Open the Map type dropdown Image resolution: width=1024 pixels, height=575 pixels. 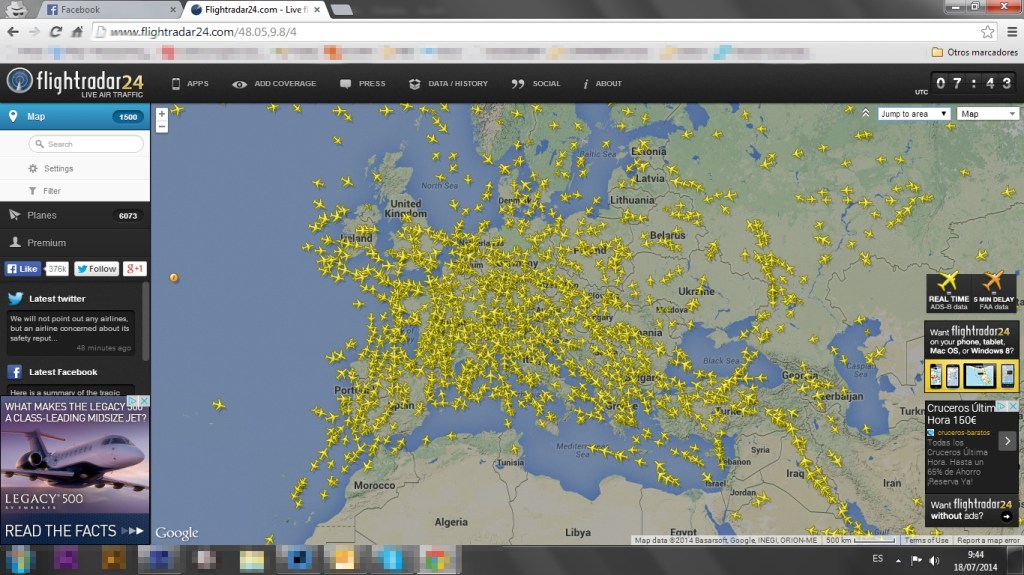[987, 114]
